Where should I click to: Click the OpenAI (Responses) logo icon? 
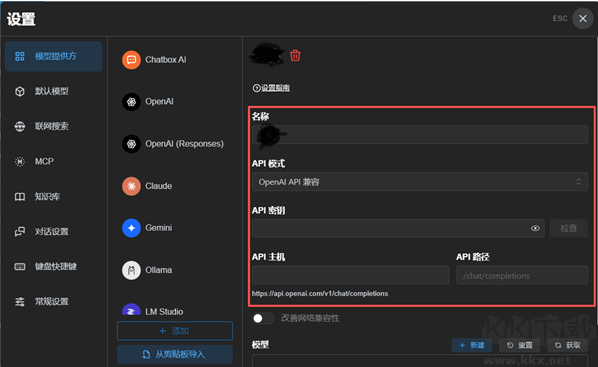(x=131, y=144)
